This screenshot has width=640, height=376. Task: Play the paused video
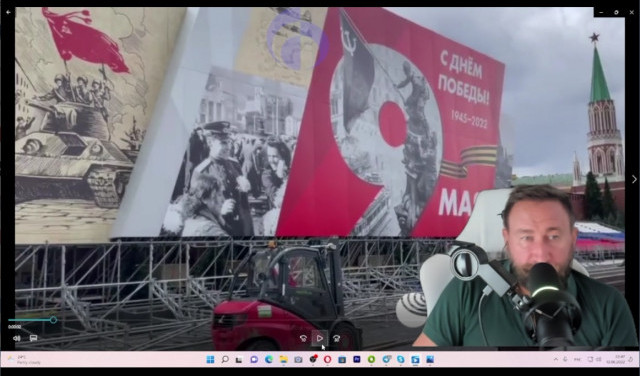pos(320,338)
